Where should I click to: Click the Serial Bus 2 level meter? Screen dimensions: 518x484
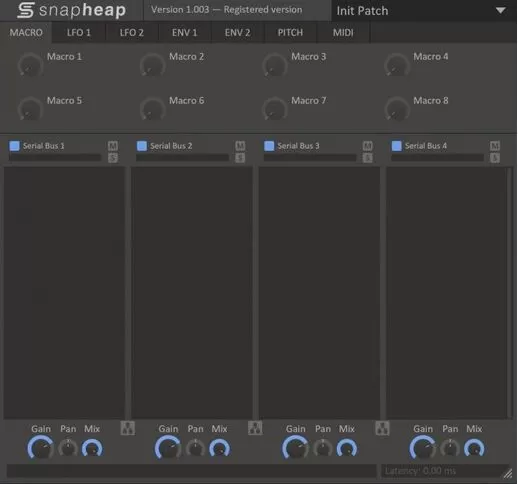point(182,158)
